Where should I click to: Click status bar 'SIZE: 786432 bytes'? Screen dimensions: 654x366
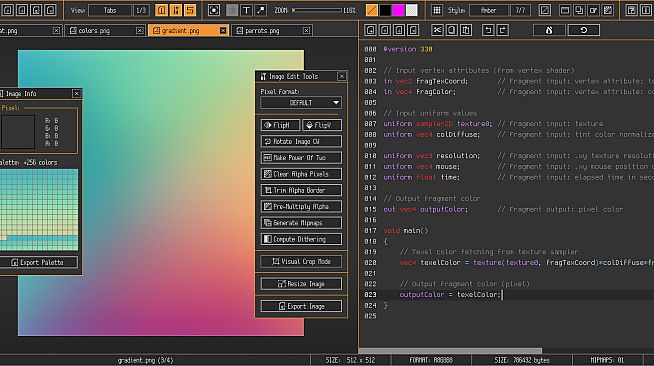click(522, 360)
